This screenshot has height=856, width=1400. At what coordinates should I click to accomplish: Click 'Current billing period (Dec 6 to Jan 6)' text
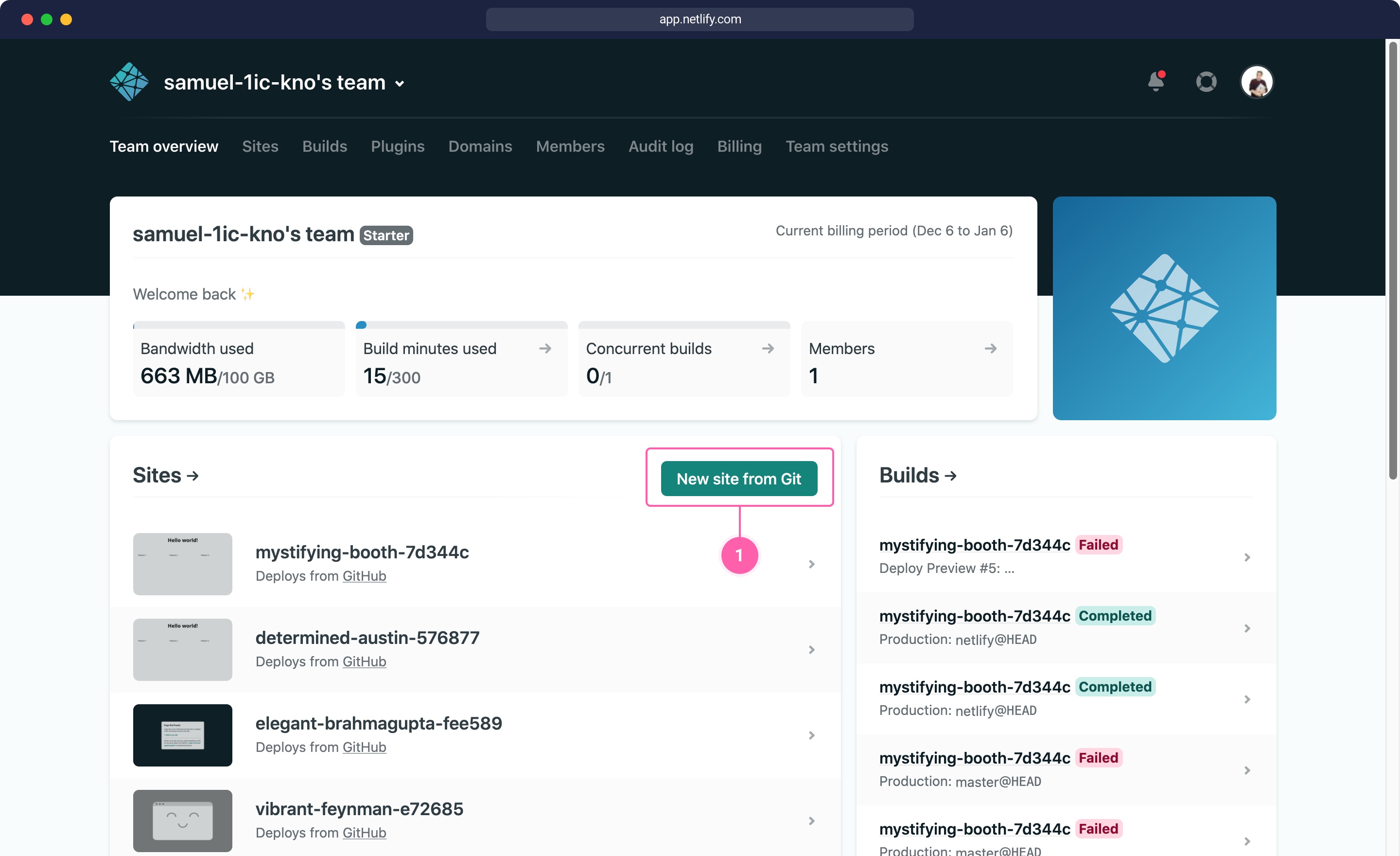894,230
